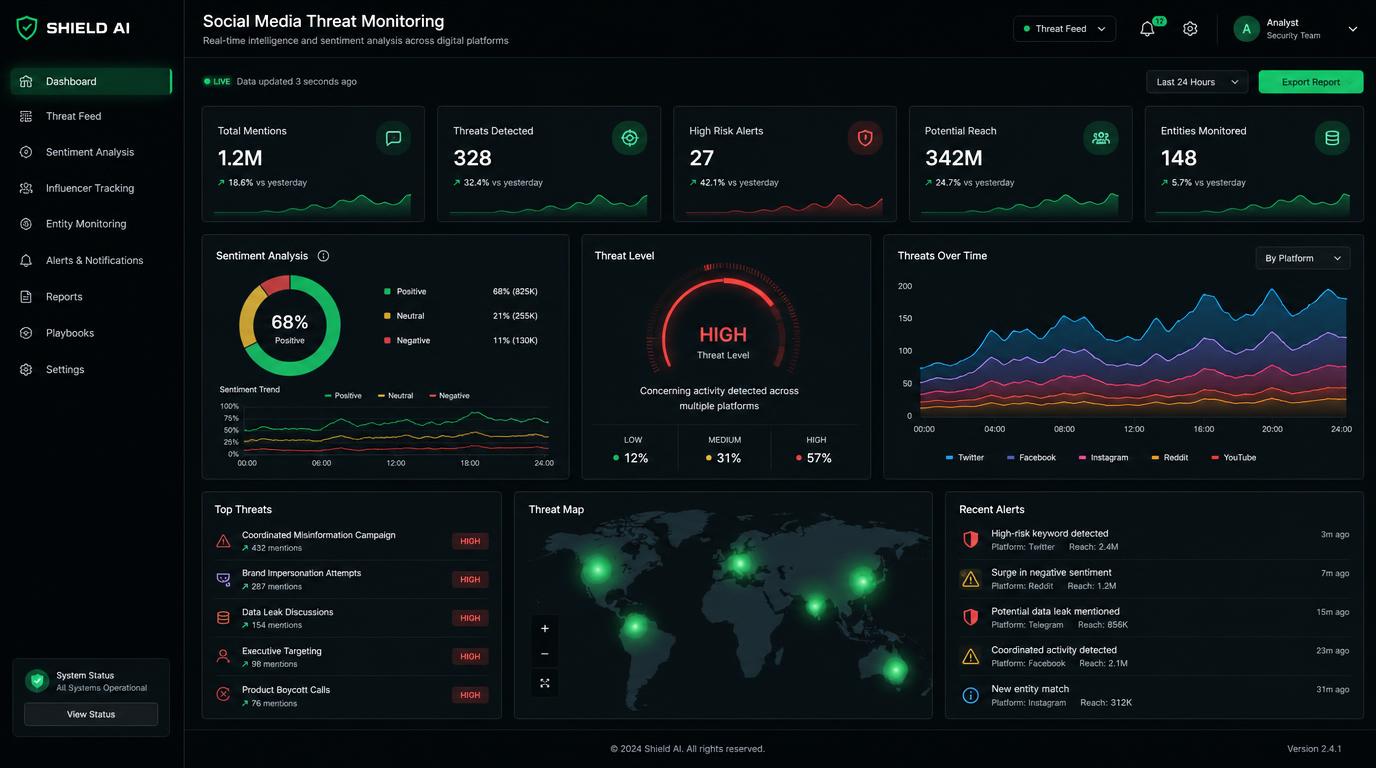
Task: Click the Export Report button
Action: (x=1311, y=82)
